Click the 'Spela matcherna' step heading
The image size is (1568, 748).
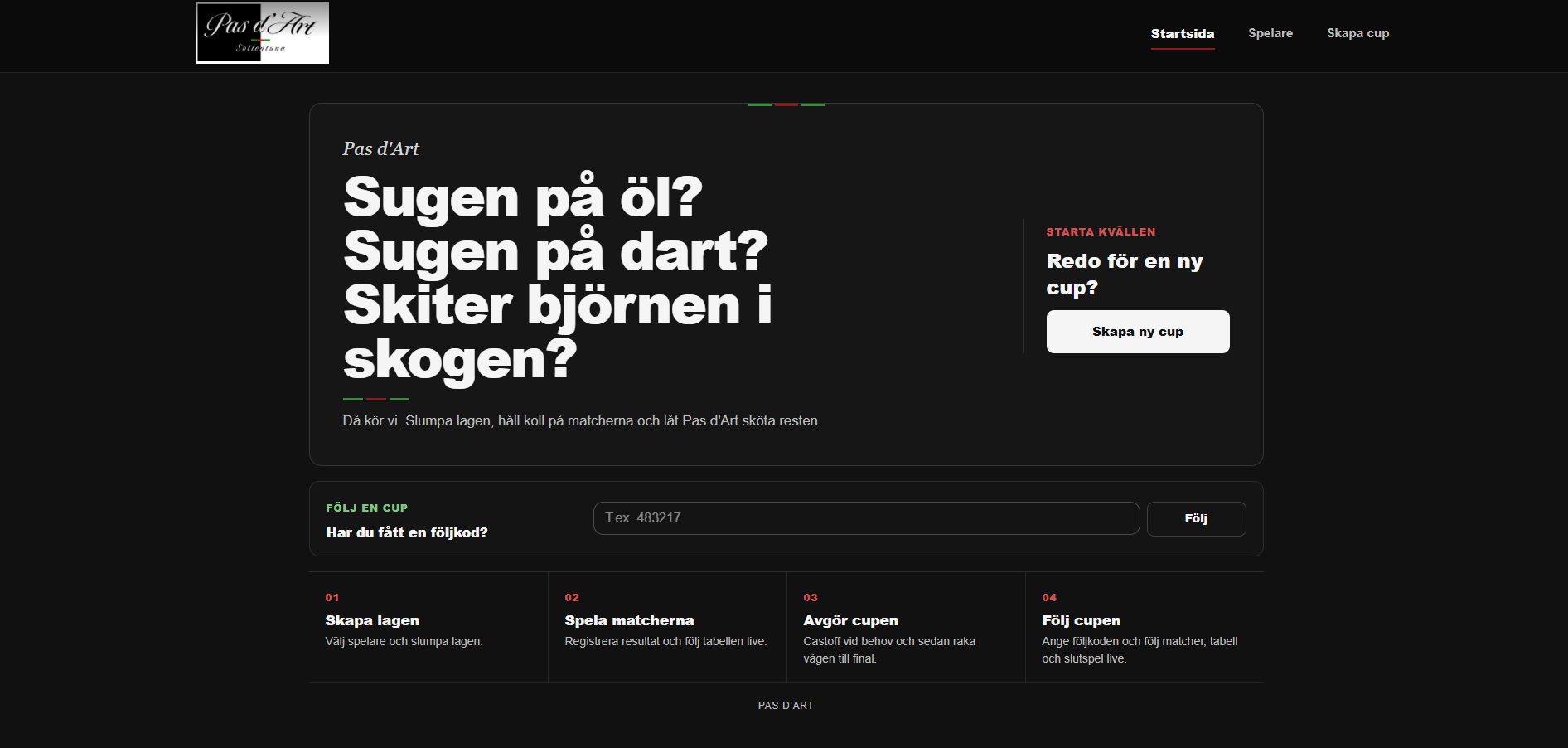[629, 620]
